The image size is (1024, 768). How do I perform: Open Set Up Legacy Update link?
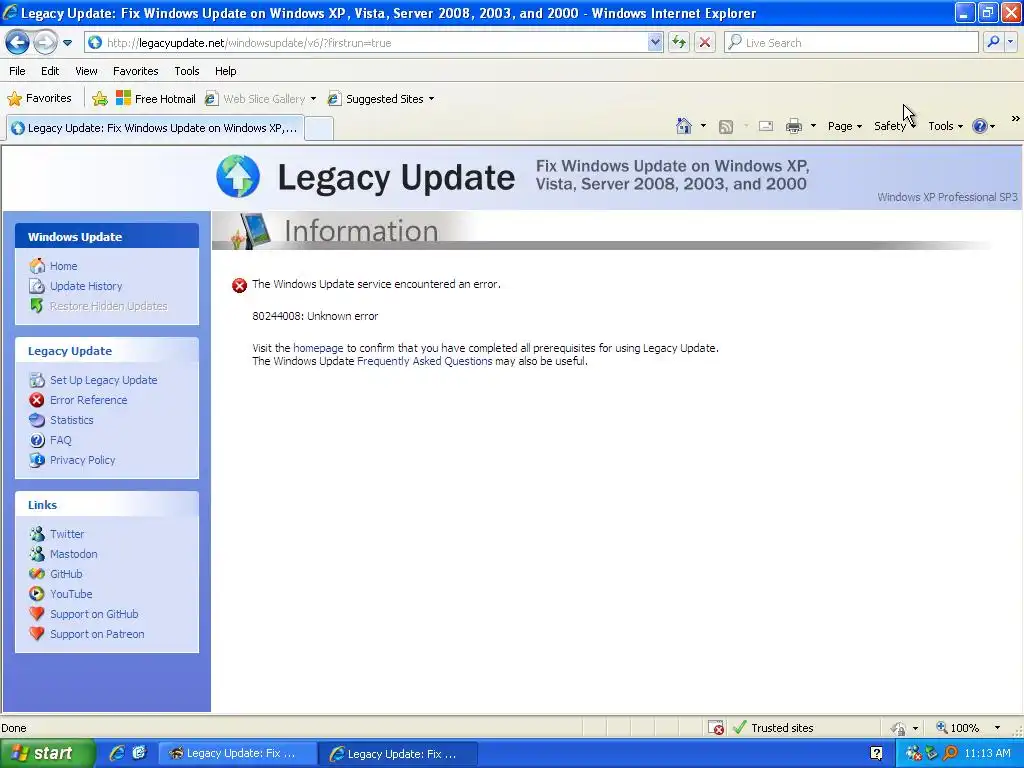point(103,380)
